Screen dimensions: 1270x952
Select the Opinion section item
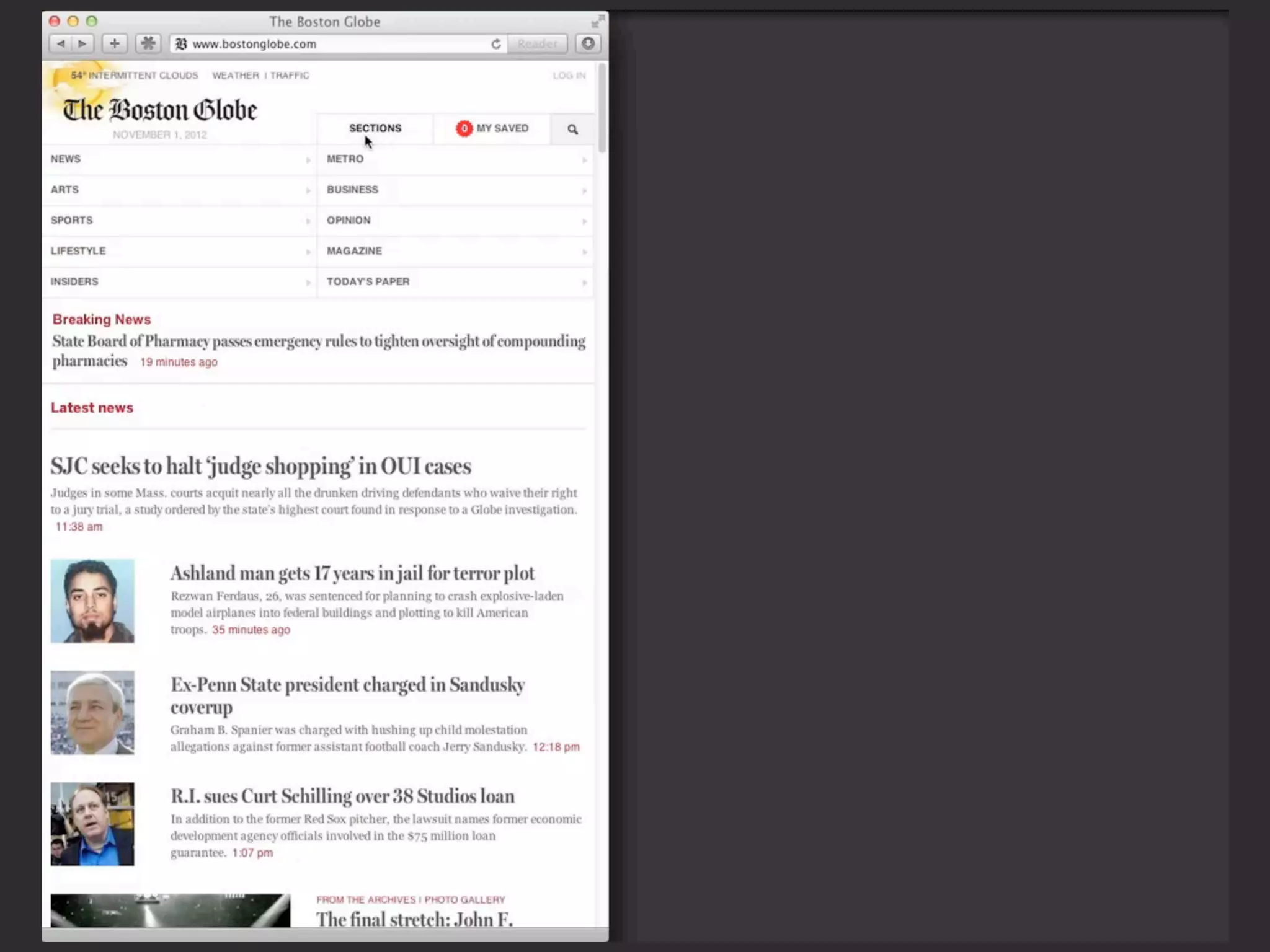(349, 221)
